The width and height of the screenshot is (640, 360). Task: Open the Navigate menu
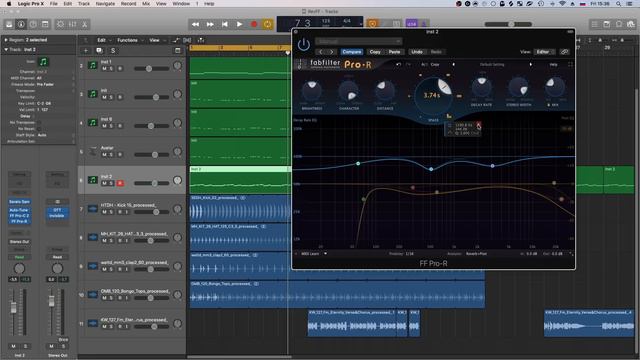click(x=105, y=4)
